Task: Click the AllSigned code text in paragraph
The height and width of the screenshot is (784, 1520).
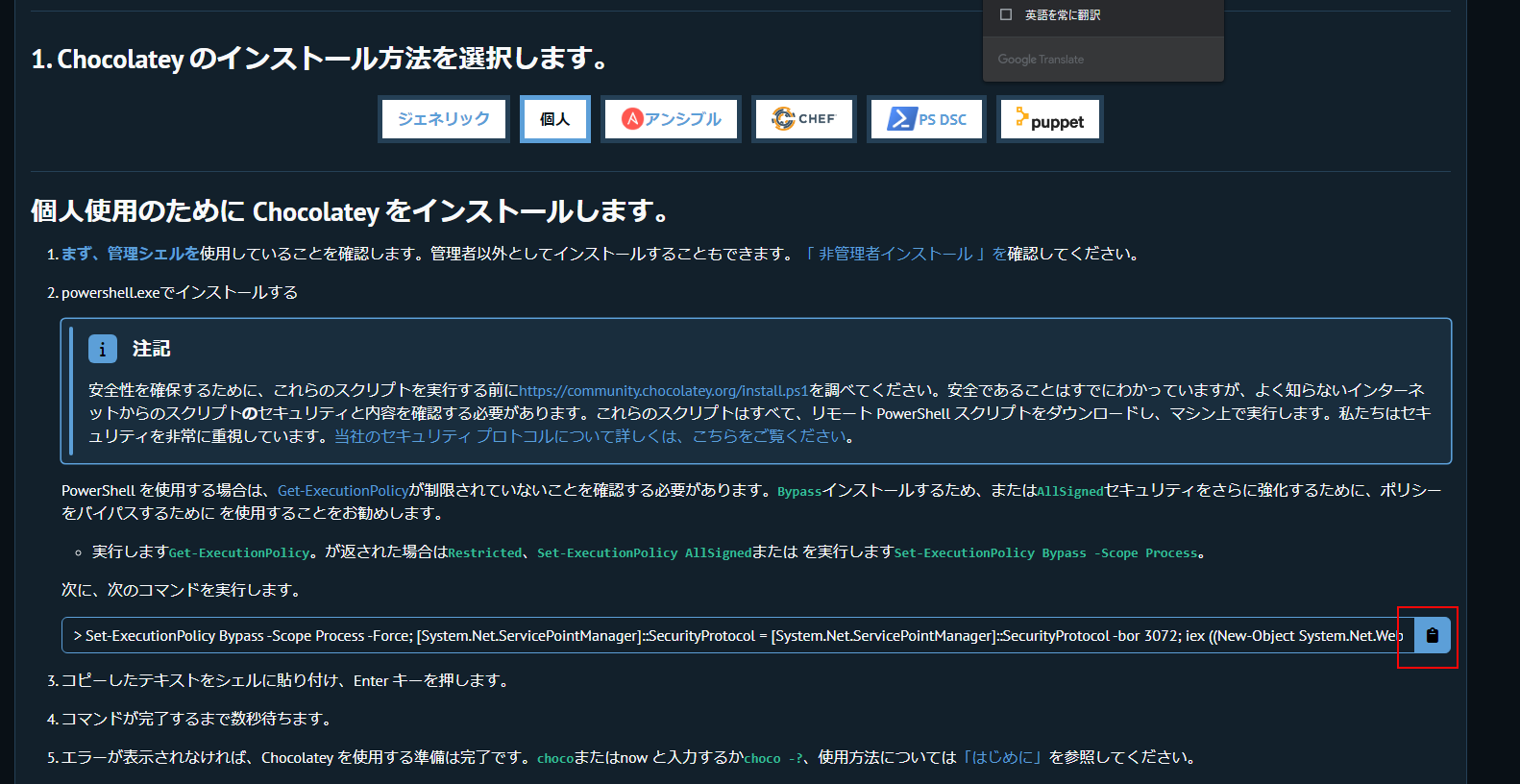Action: coord(1070,492)
